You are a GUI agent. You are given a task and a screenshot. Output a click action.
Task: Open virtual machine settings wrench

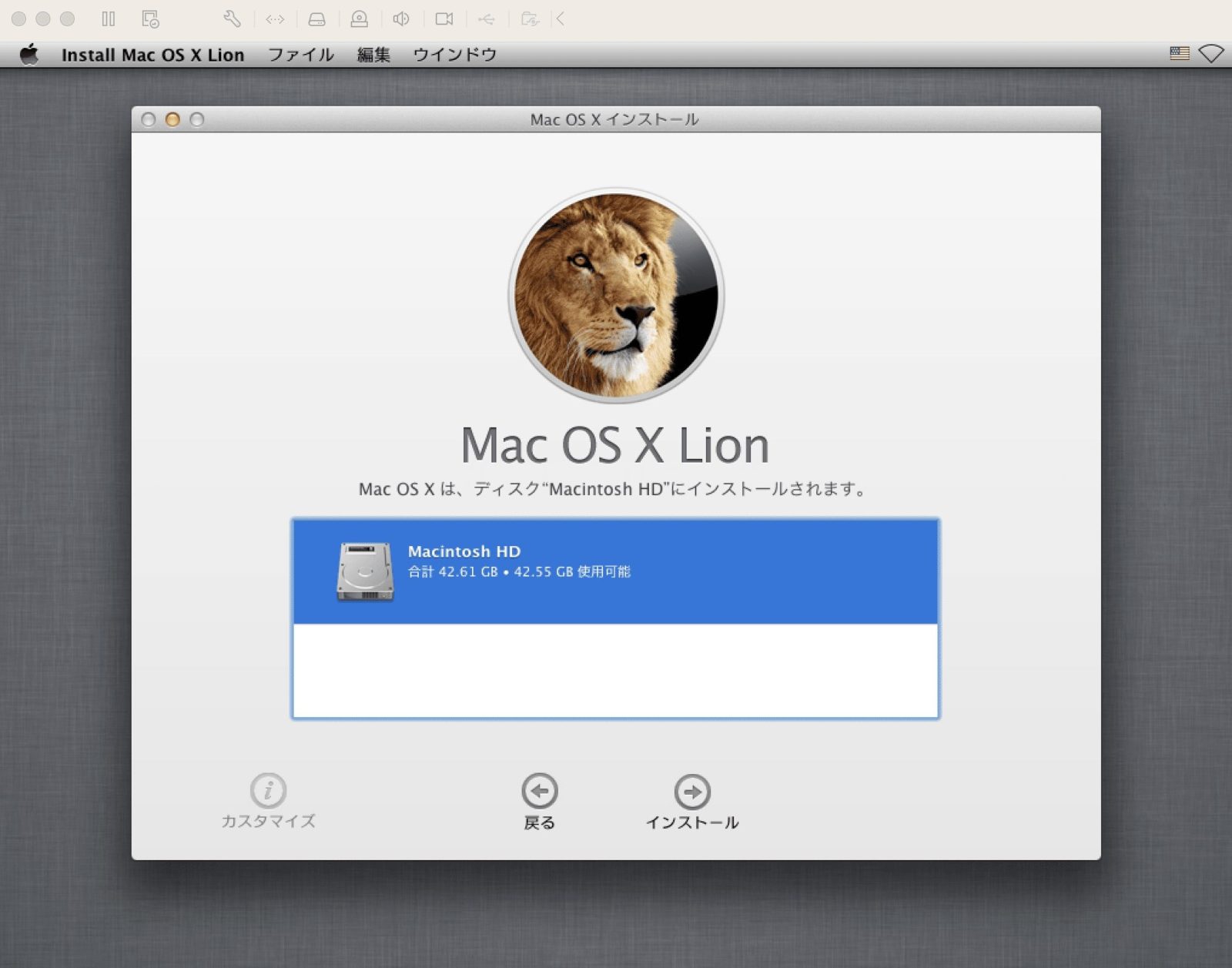pos(232,18)
